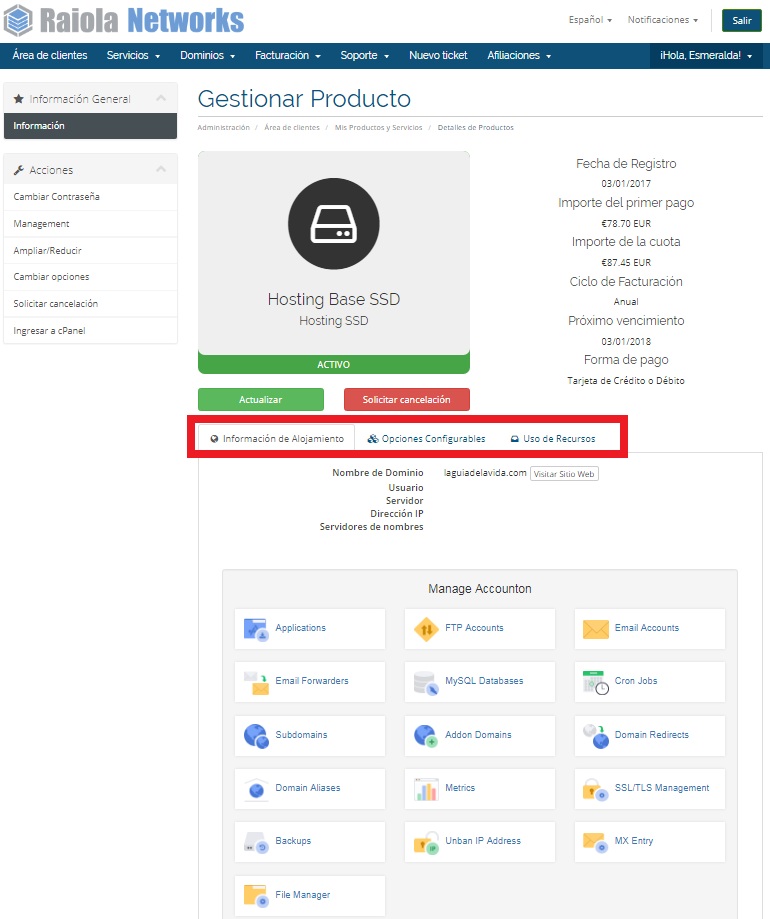This screenshot has height=919, width=770.
Task: Open the Email Accounts envelope icon
Action: (596, 629)
